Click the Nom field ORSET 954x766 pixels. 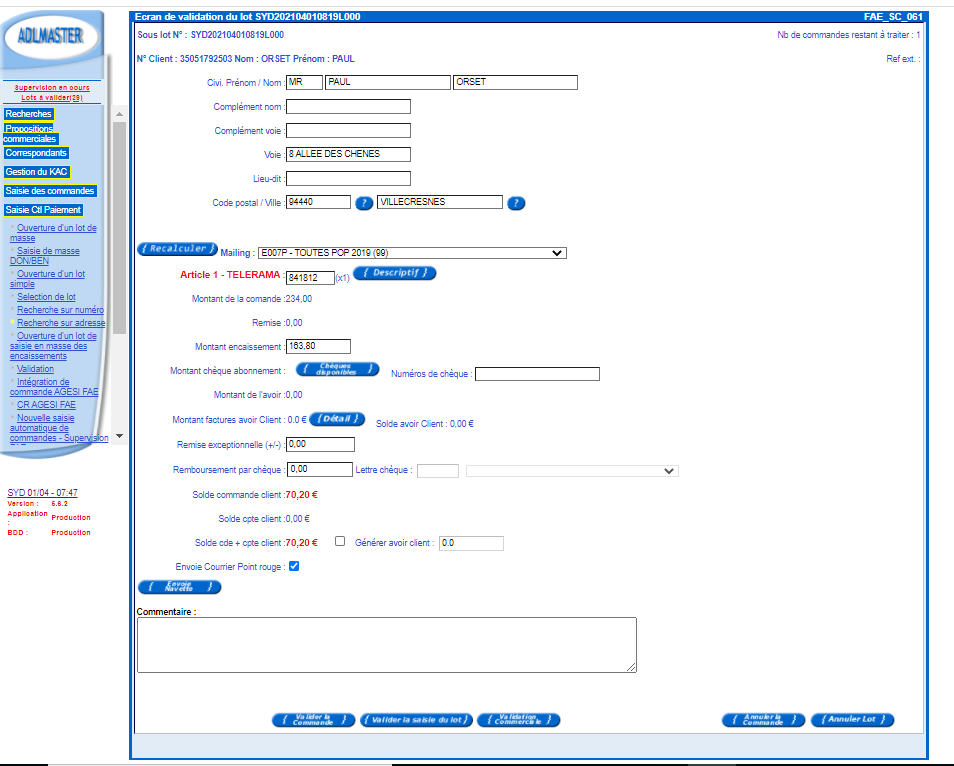pos(515,82)
